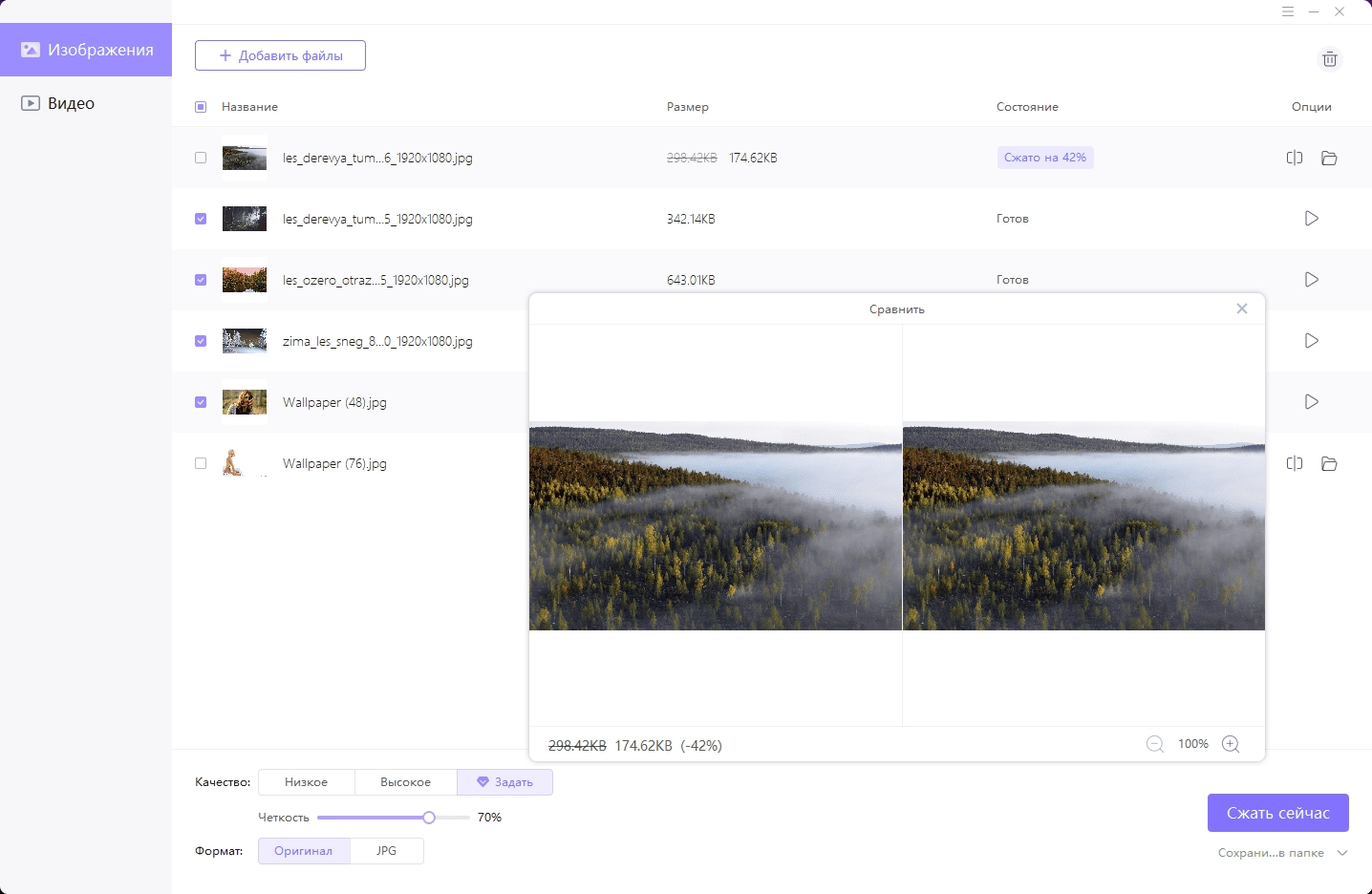Image resolution: width=1372 pixels, height=894 pixels.
Task: Open output folder for Wallpaper (76).jpg
Action: coord(1329,463)
